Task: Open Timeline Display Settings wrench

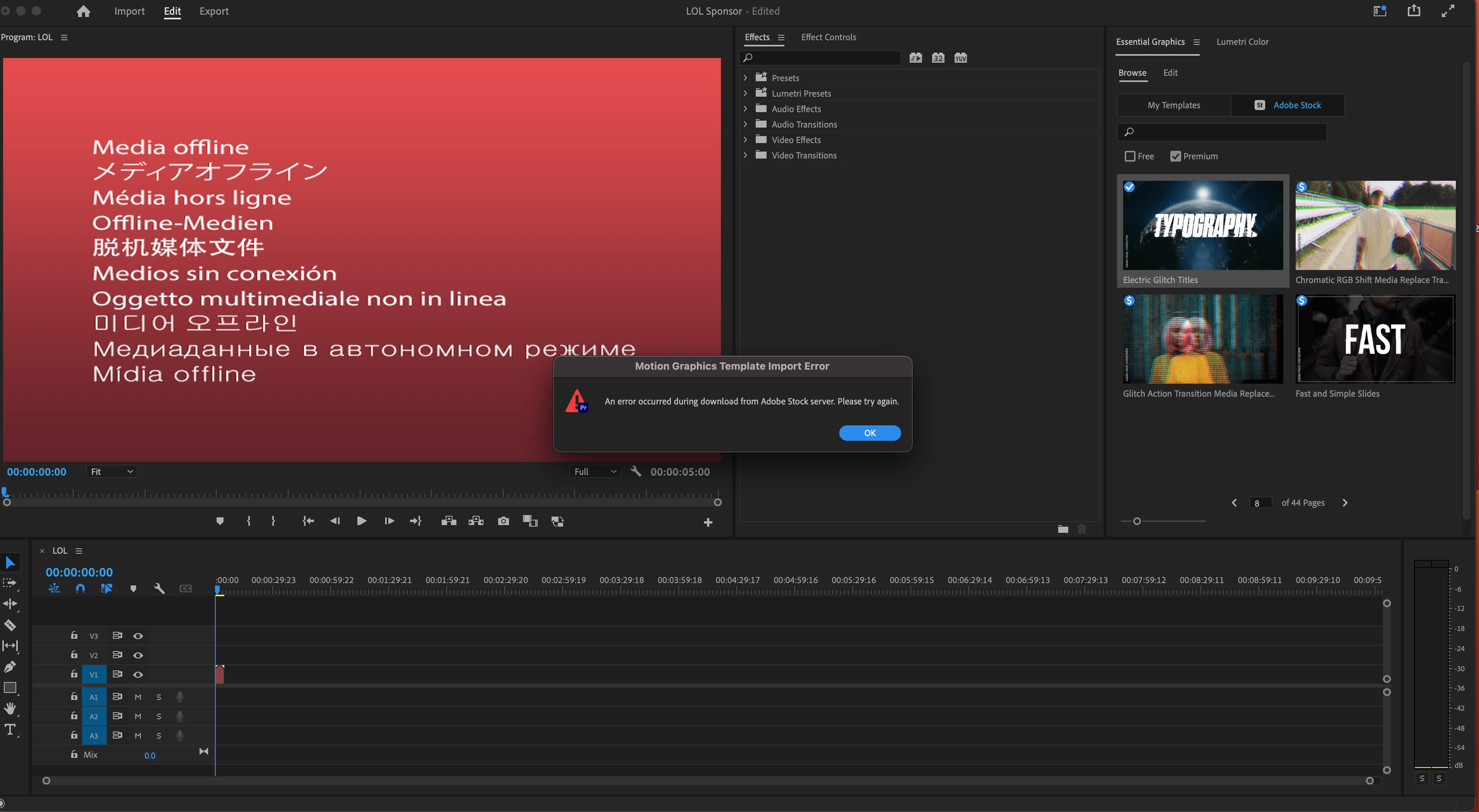Action: pos(159,589)
